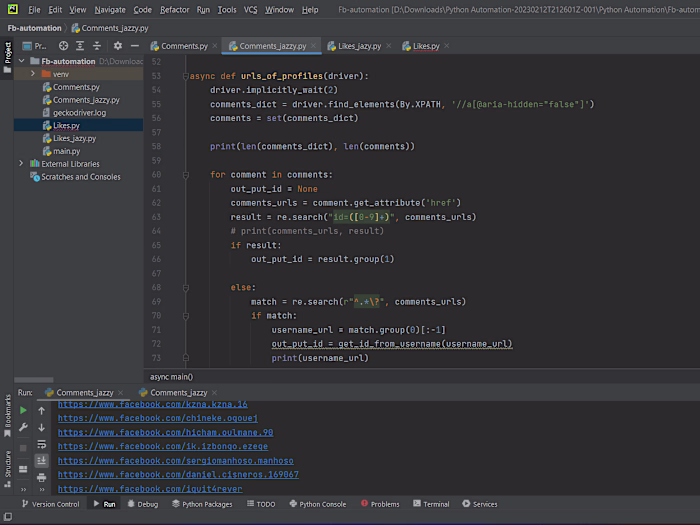Viewport: 700px width, 525px height.
Task: Open Terminal tool window
Action: click(431, 504)
